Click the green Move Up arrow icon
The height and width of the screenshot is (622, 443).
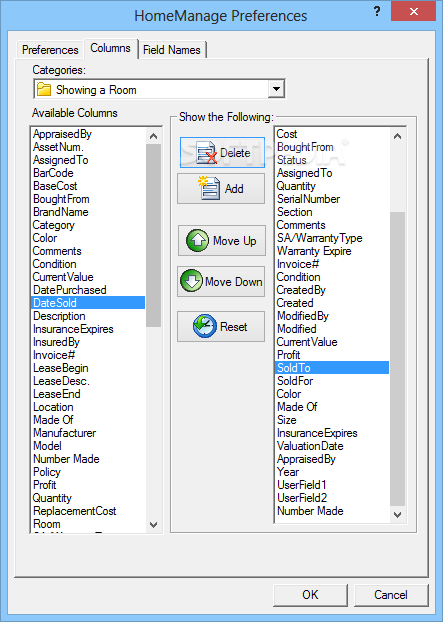tap(197, 240)
